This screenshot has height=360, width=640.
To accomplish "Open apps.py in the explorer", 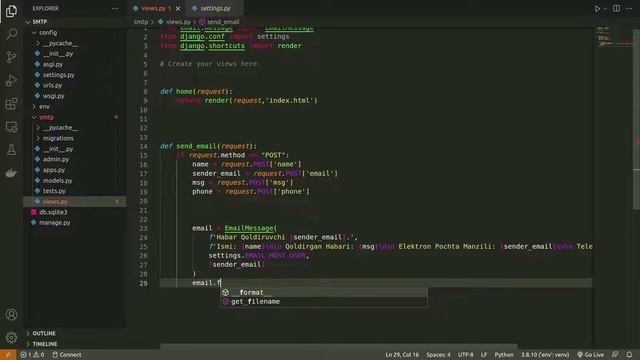I will pyautogui.click(x=75, y=170).
